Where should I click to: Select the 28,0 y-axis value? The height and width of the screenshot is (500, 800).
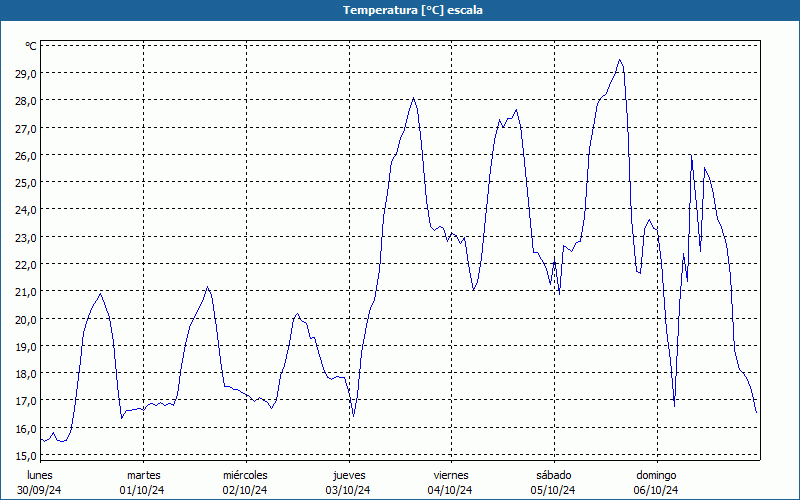[x=27, y=101]
